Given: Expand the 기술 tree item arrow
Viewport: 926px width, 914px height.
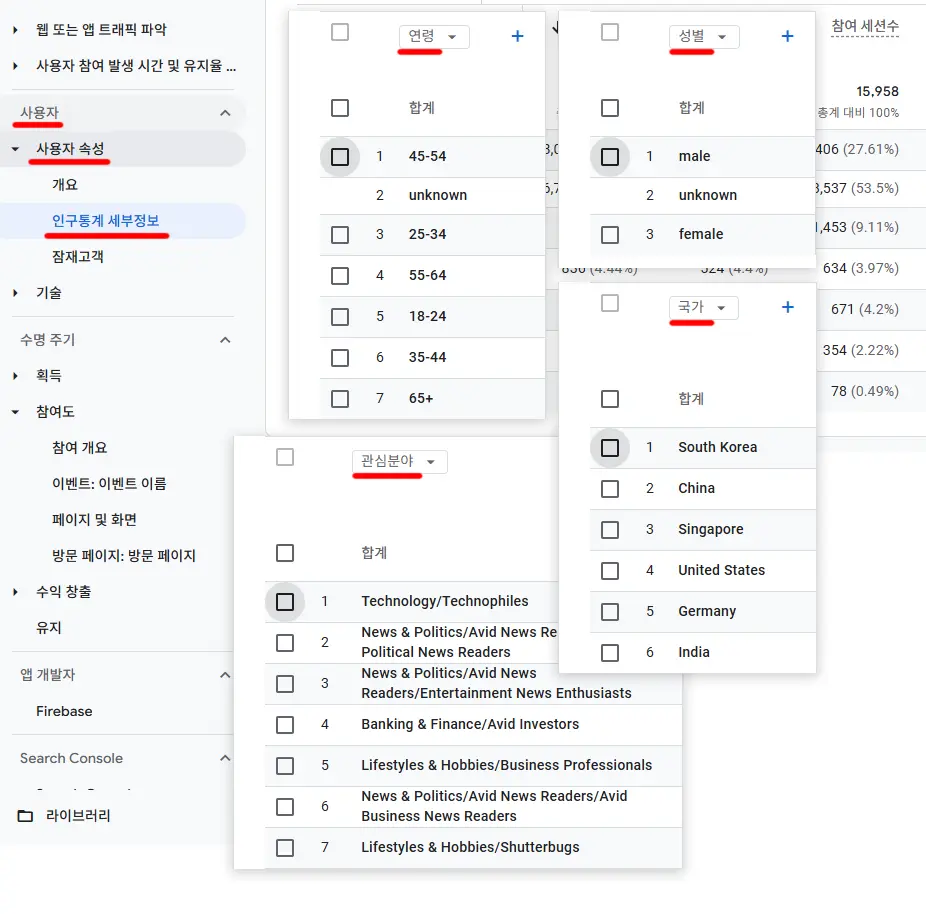Looking at the screenshot, I should (x=15, y=293).
